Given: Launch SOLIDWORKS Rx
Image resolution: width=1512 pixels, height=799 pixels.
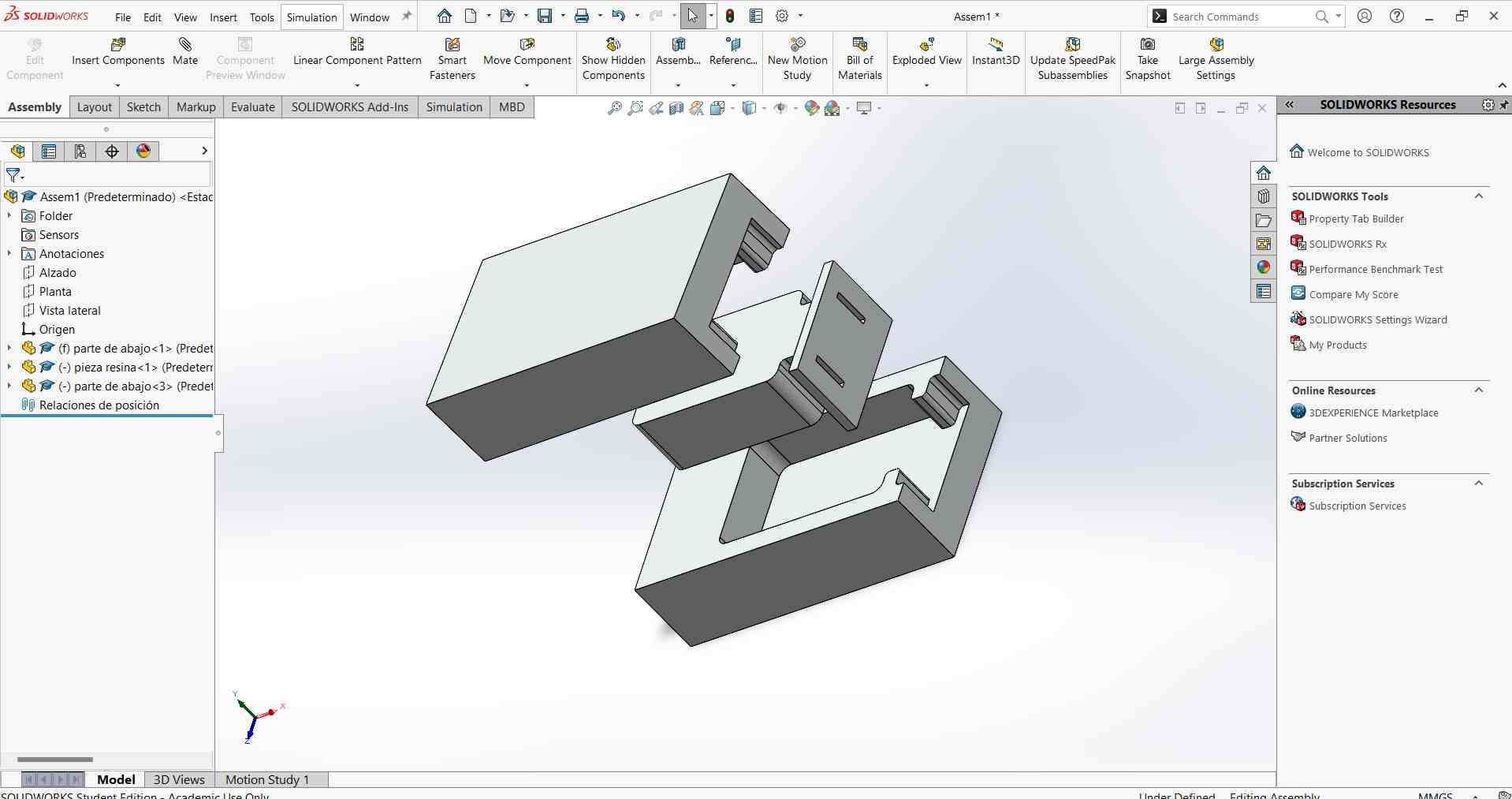Looking at the screenshot, I should [1347, 244].
